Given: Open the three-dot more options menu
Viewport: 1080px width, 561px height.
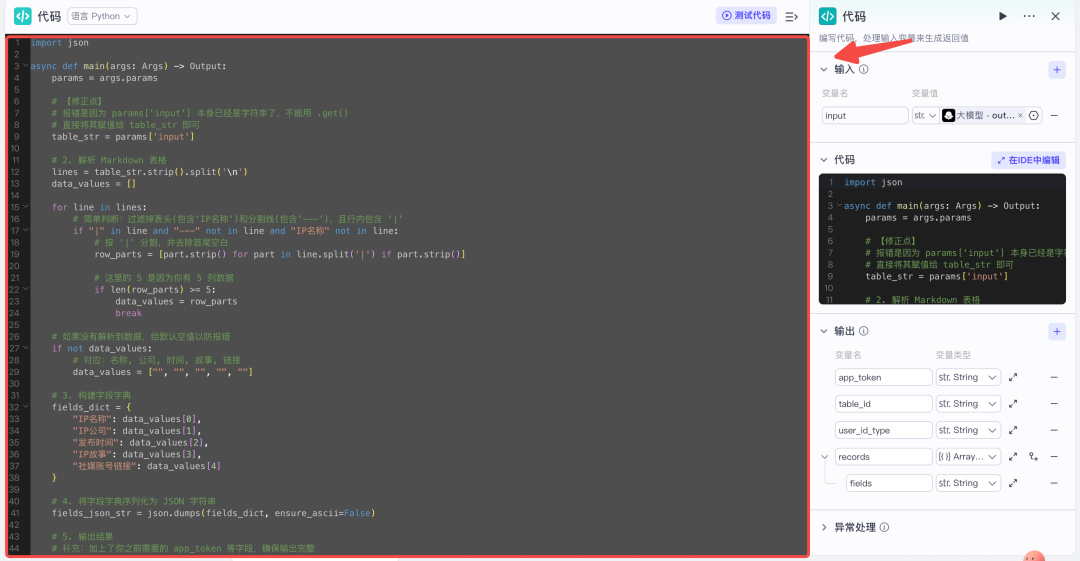Looking at the screenshot, I should click(x=1029, y=16).
